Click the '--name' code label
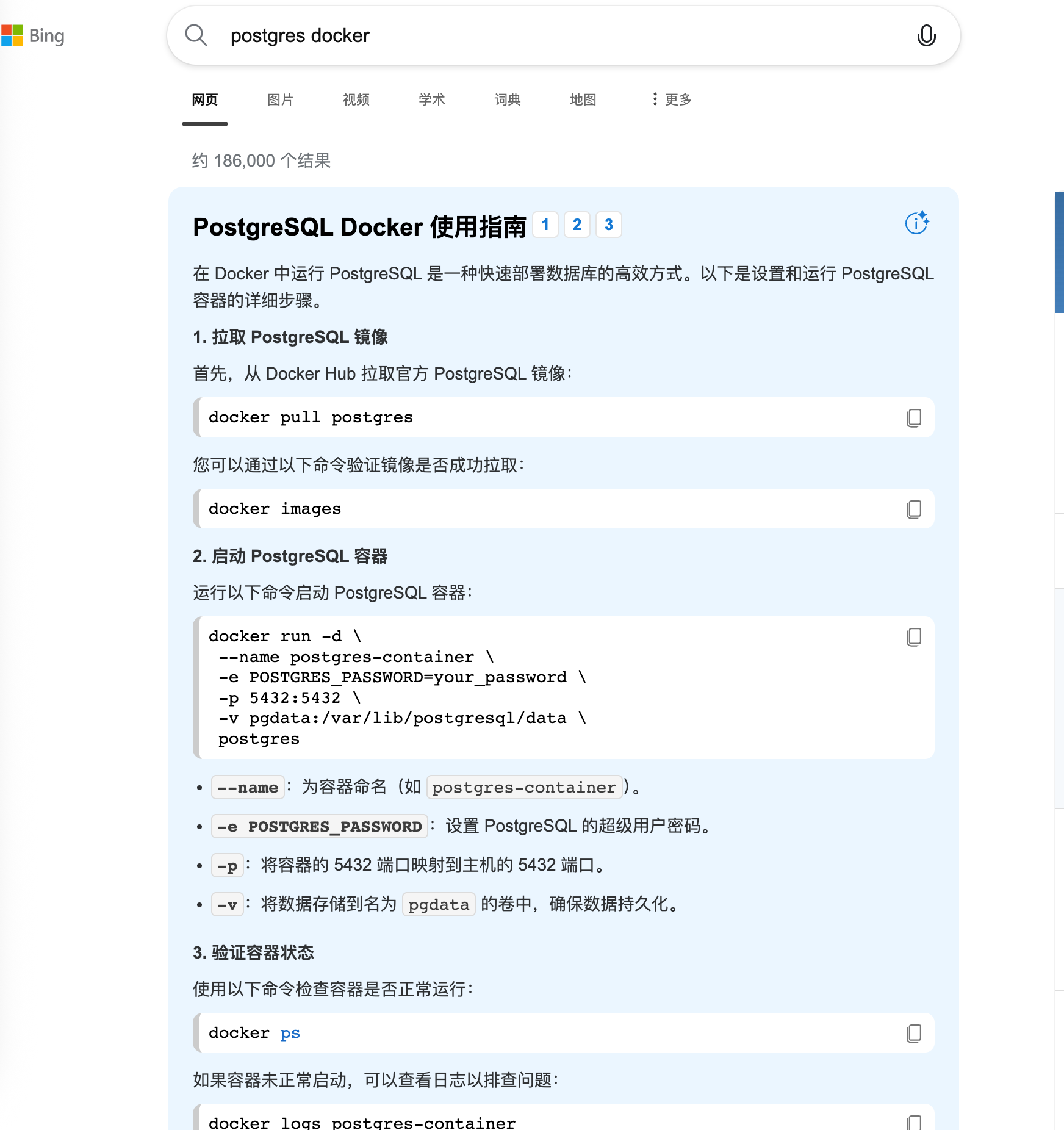The height and width of the screenshot is (1130, 1064). point(248,787)
